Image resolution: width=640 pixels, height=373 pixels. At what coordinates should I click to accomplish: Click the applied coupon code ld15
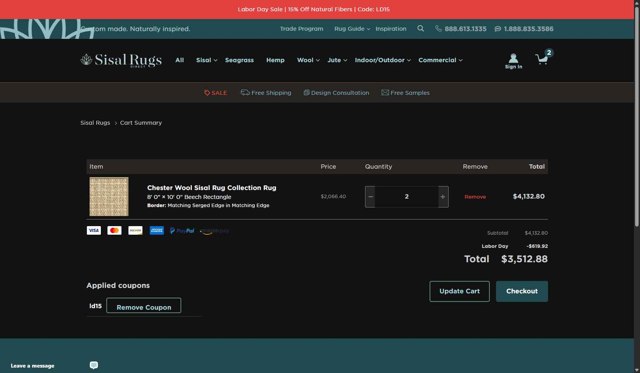pyautogui.click(x=96, y=306)
